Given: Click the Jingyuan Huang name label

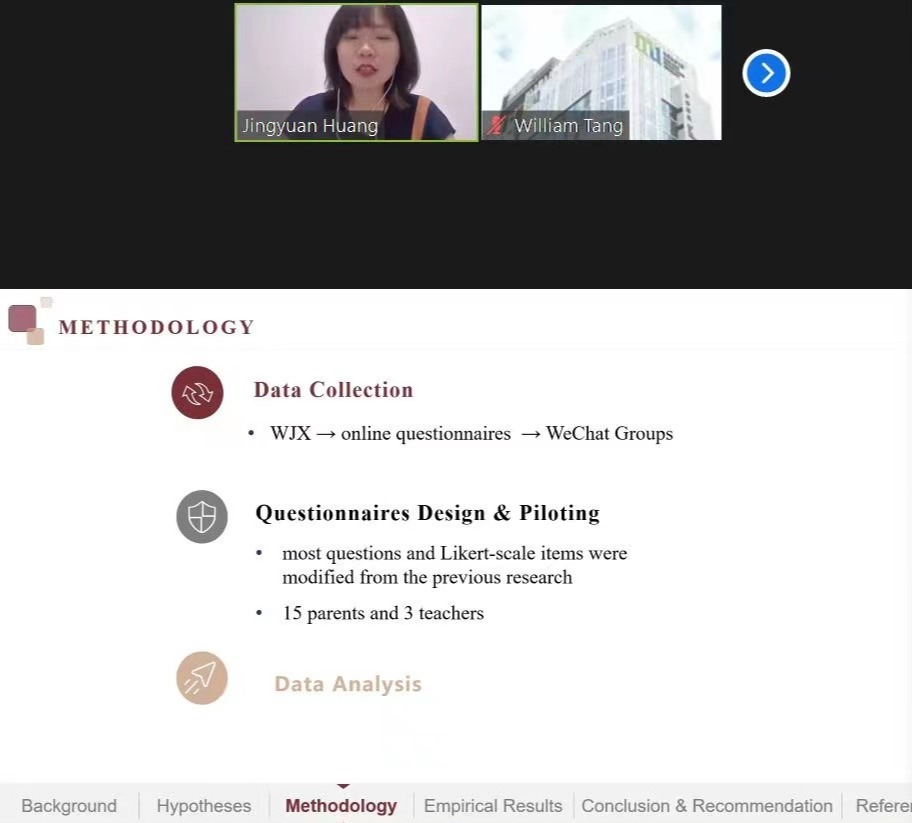Looking at the screenshot, I should [310, 126].
